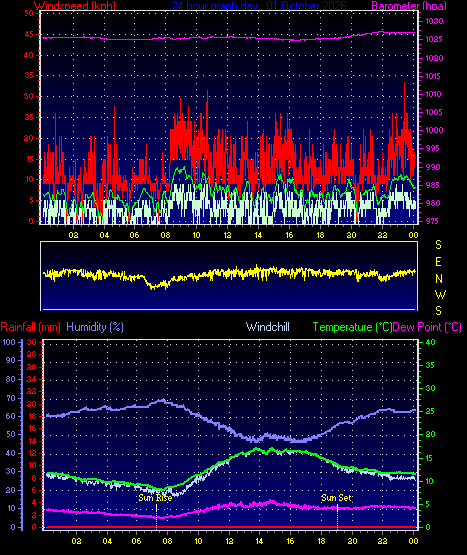Click the 100 tick on humidity axis

pos(9,342)
